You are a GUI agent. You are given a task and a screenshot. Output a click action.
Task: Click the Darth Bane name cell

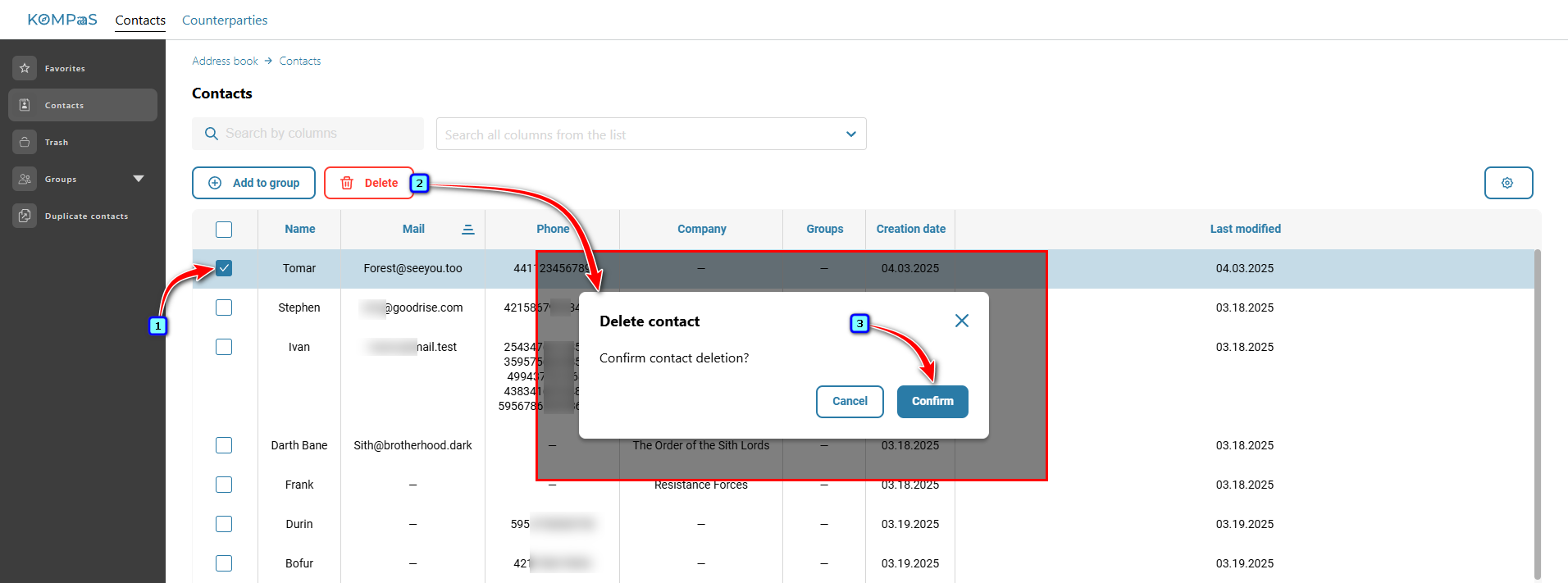(x=299, y=445)
